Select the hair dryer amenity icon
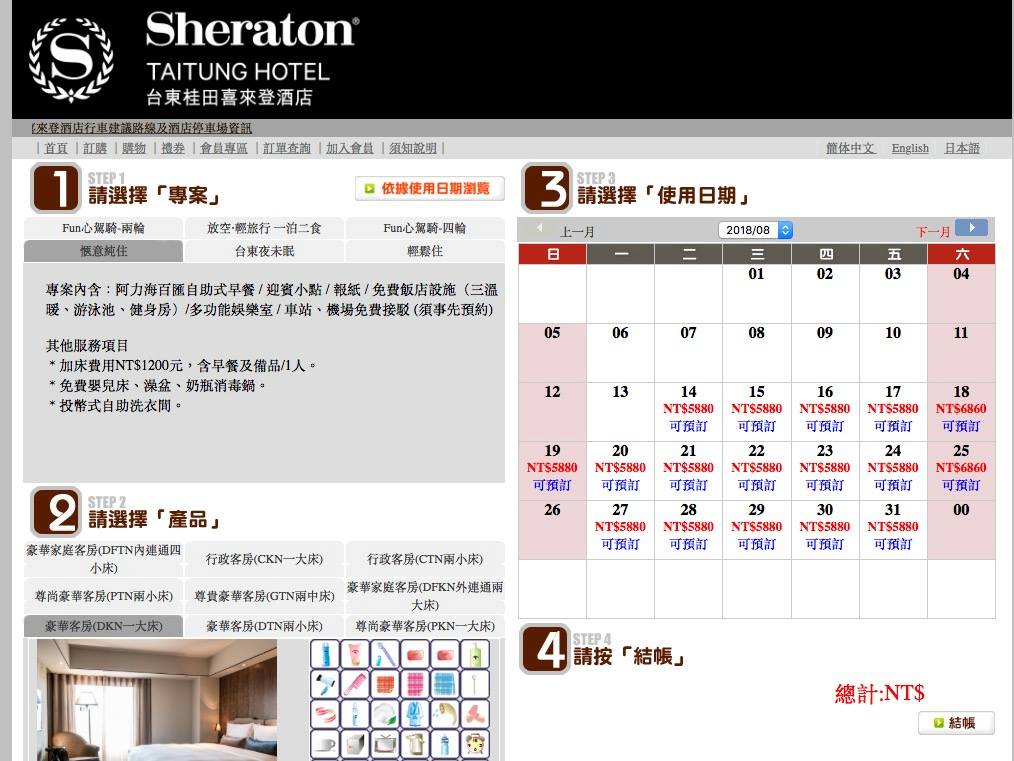This screenshot has height=761, width=1014. click(x=325, y=684)
